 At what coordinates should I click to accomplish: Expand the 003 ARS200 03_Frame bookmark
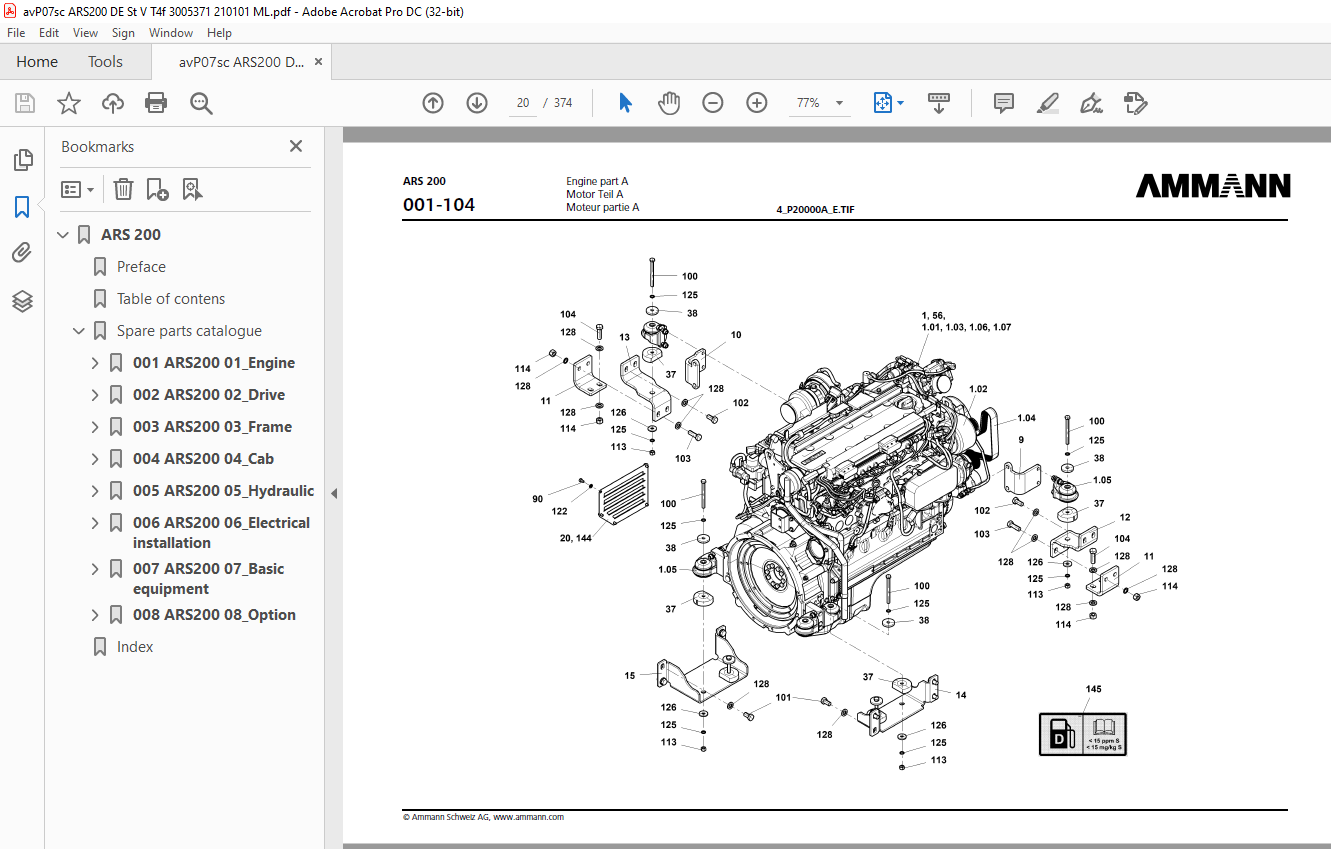[96, 427]
